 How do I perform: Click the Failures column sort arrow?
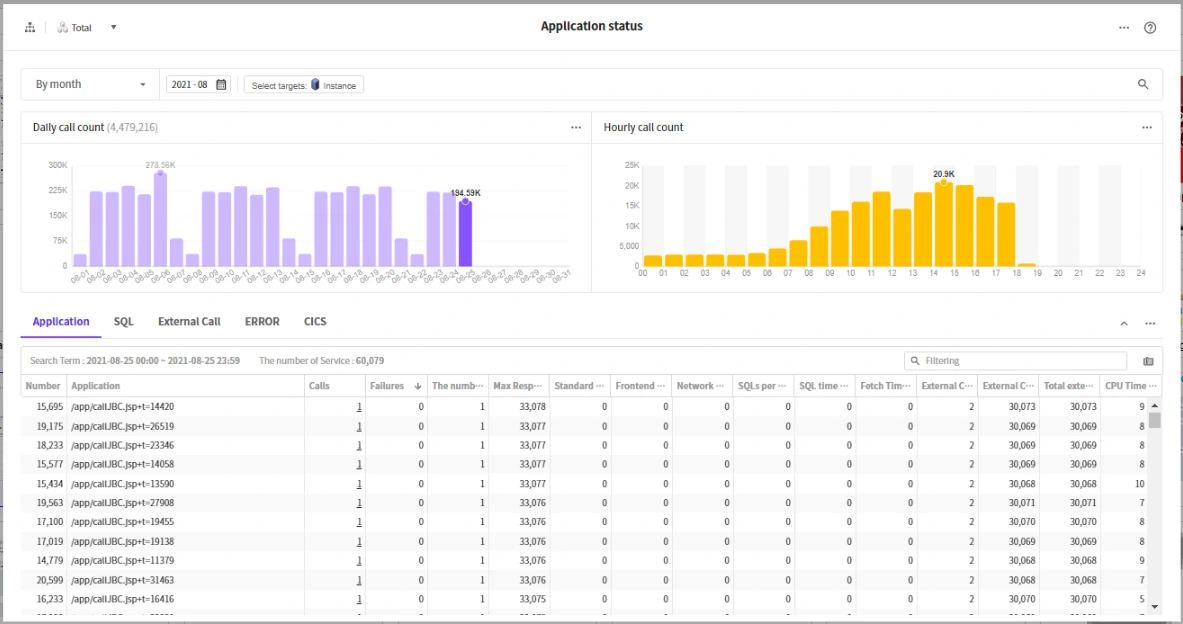pyautogui.click(x=418, y=386)
